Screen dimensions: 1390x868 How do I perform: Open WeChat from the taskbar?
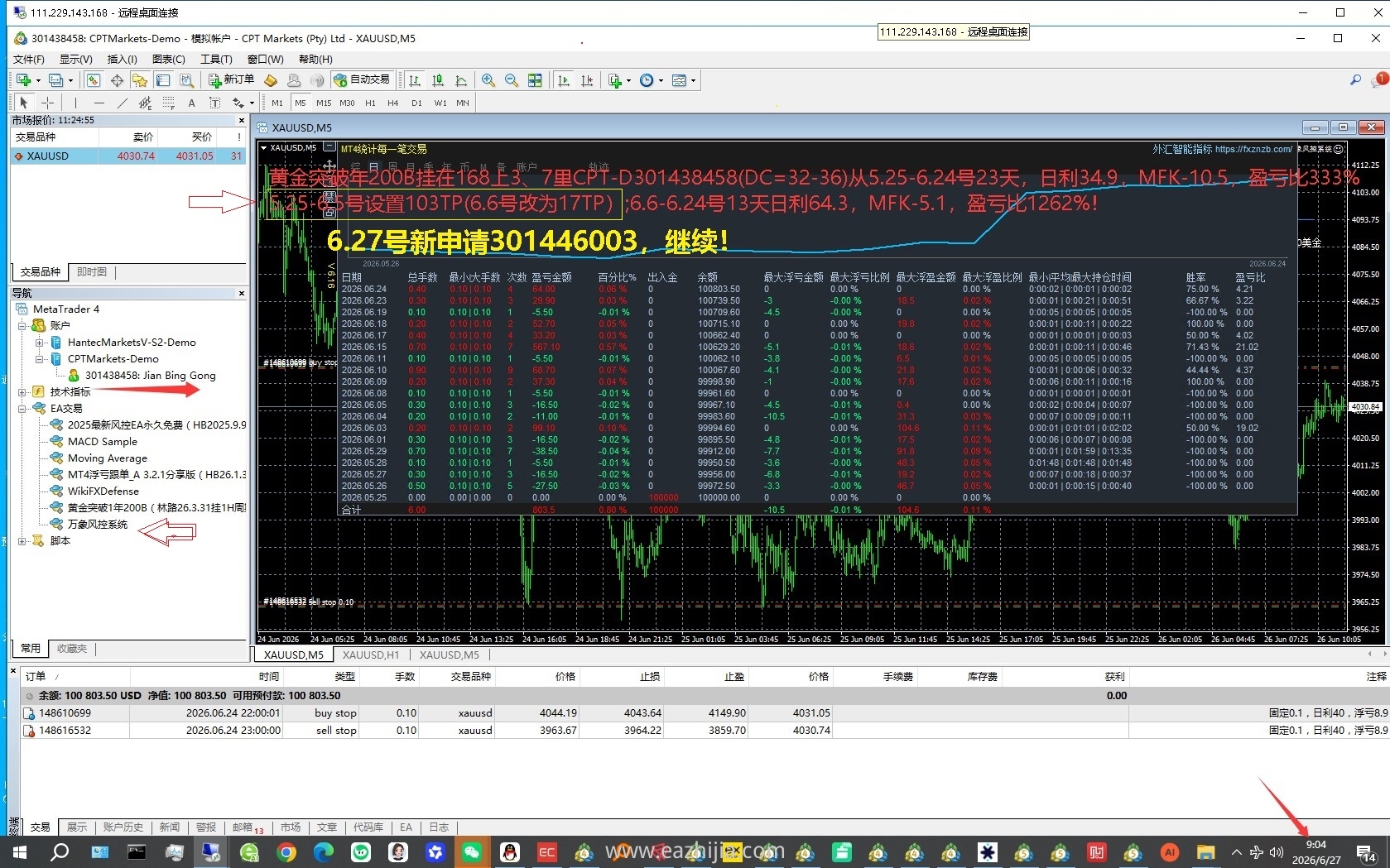pyautogui.click(x=472, y=852)
